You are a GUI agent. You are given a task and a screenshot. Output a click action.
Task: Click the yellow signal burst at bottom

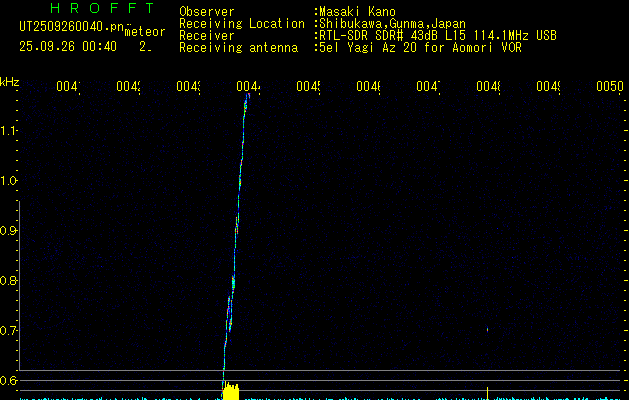pyautogui.click(x=231, y=387)
